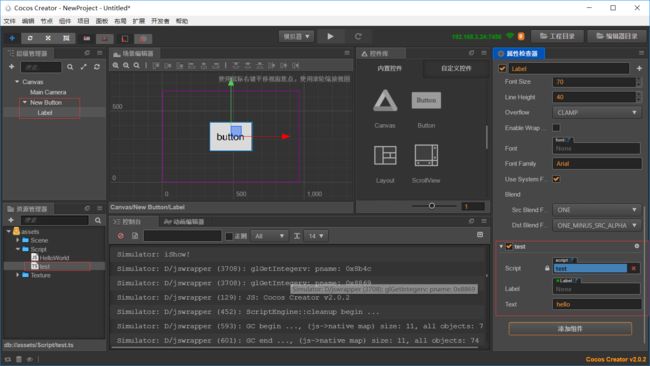The image size is (650, 366).
Task: Pick the Canvas widget icon in widget library
Action: tap(385, 101)
